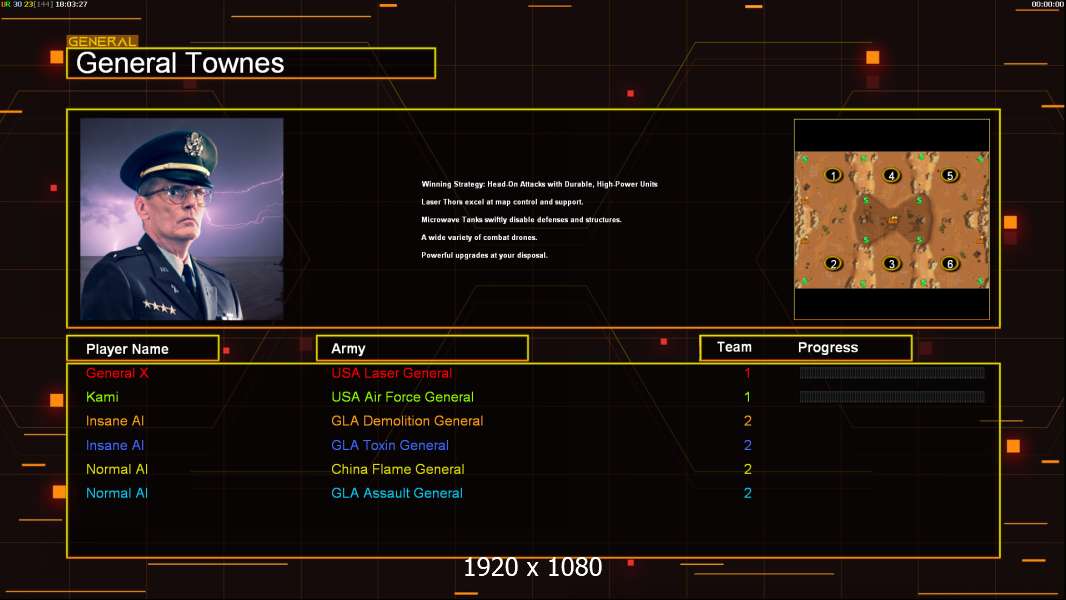Click army entry China Flame General
Viewport: 1066px width, 600px height.
pos(398,469)
